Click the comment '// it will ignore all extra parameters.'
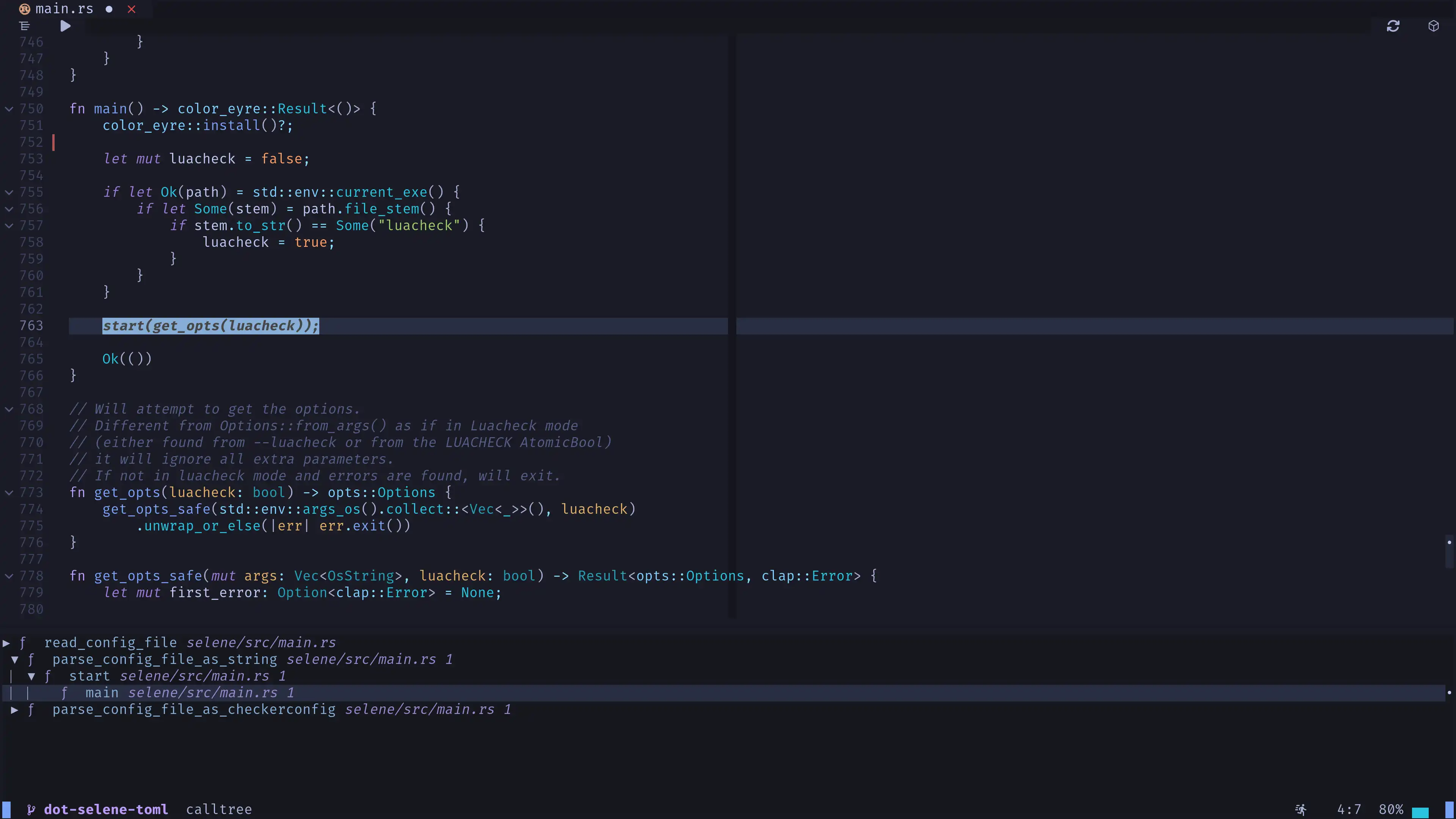The height and width of the screenshot is (819, 1456). (232, 459)
